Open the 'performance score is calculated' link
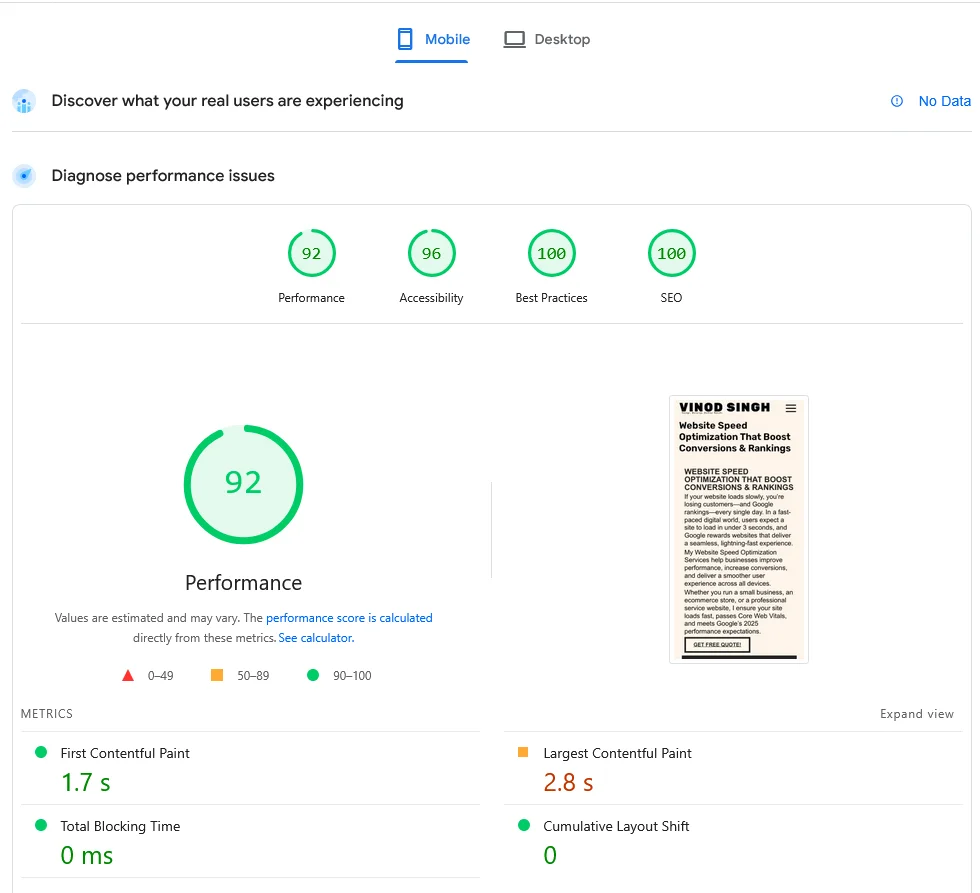 349,618
